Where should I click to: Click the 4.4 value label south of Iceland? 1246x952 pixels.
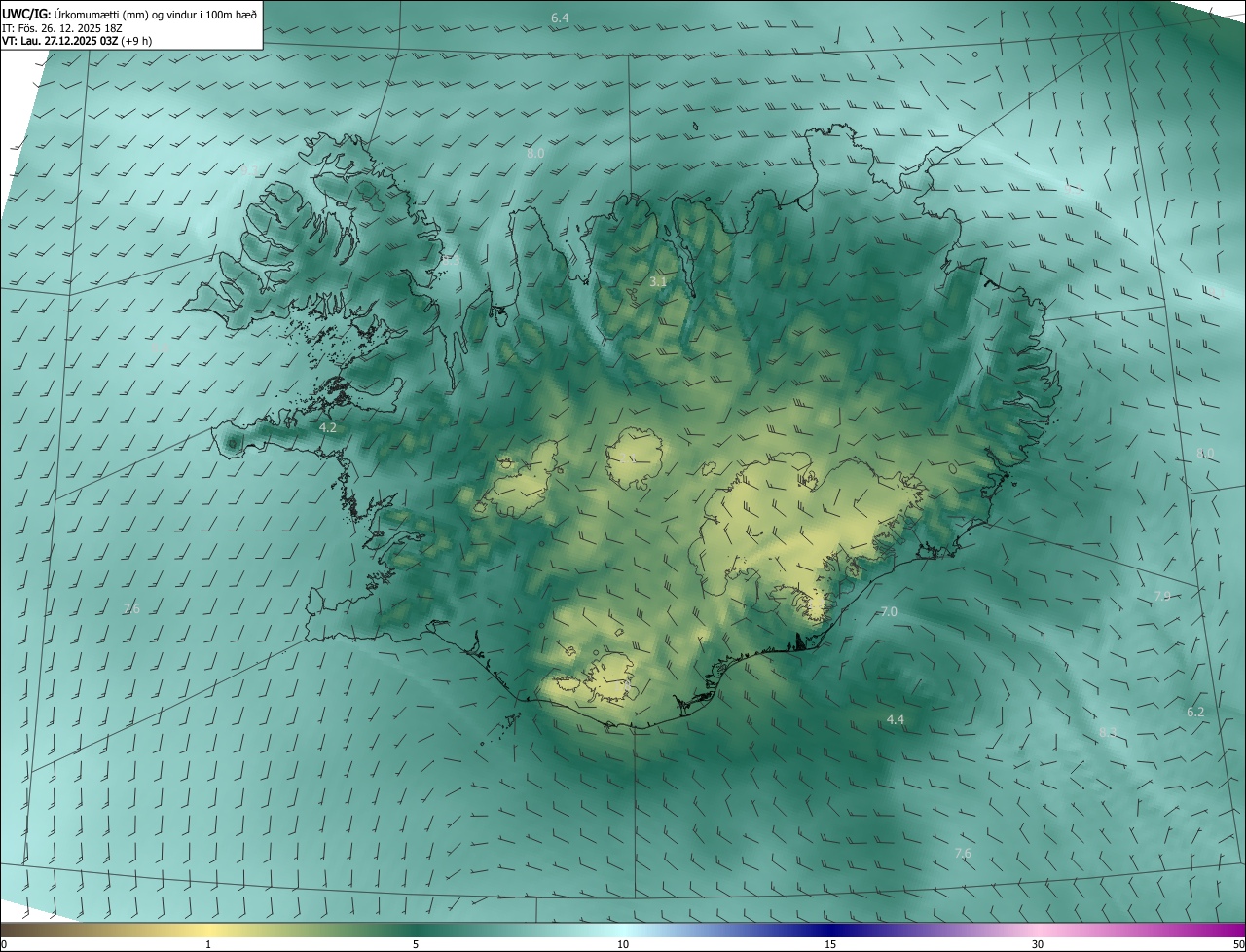click(x=896, y=719)
